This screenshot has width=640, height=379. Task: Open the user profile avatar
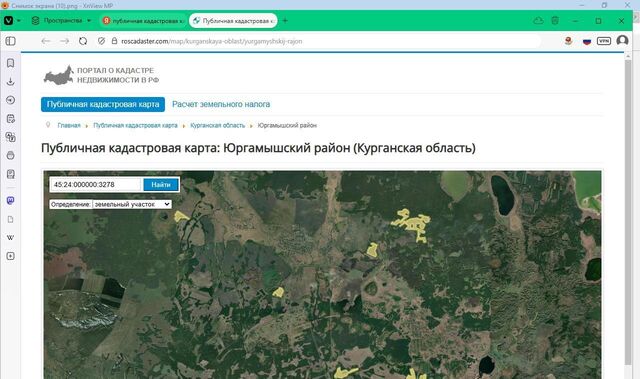click(x=622, y=41)
